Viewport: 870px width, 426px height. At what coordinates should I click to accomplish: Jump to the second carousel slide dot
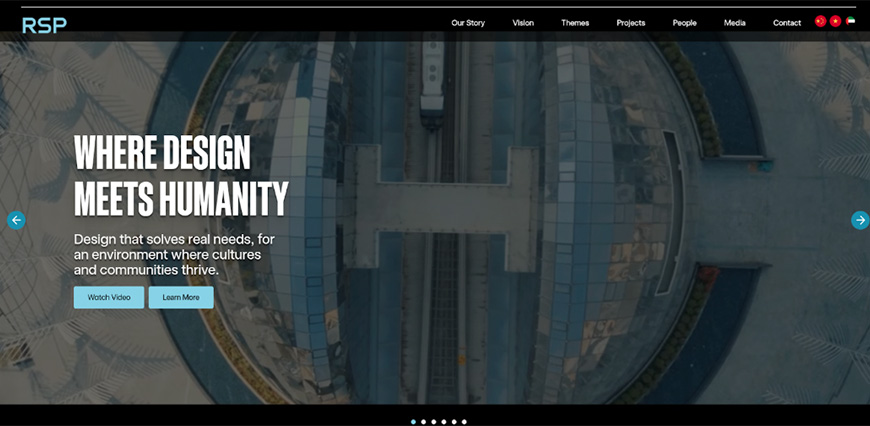[x=424, y=422]
